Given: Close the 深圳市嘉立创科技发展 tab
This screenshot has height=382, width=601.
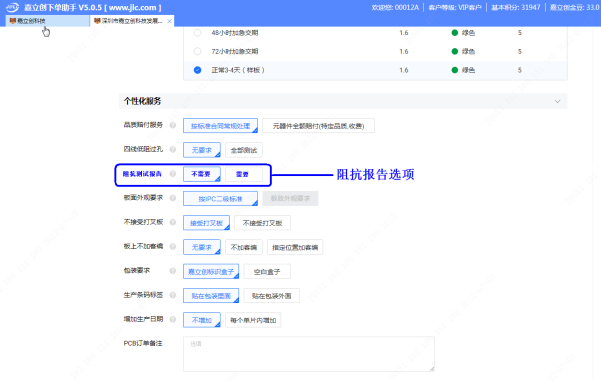Looking at the screenshot, I should pos(169,21).
